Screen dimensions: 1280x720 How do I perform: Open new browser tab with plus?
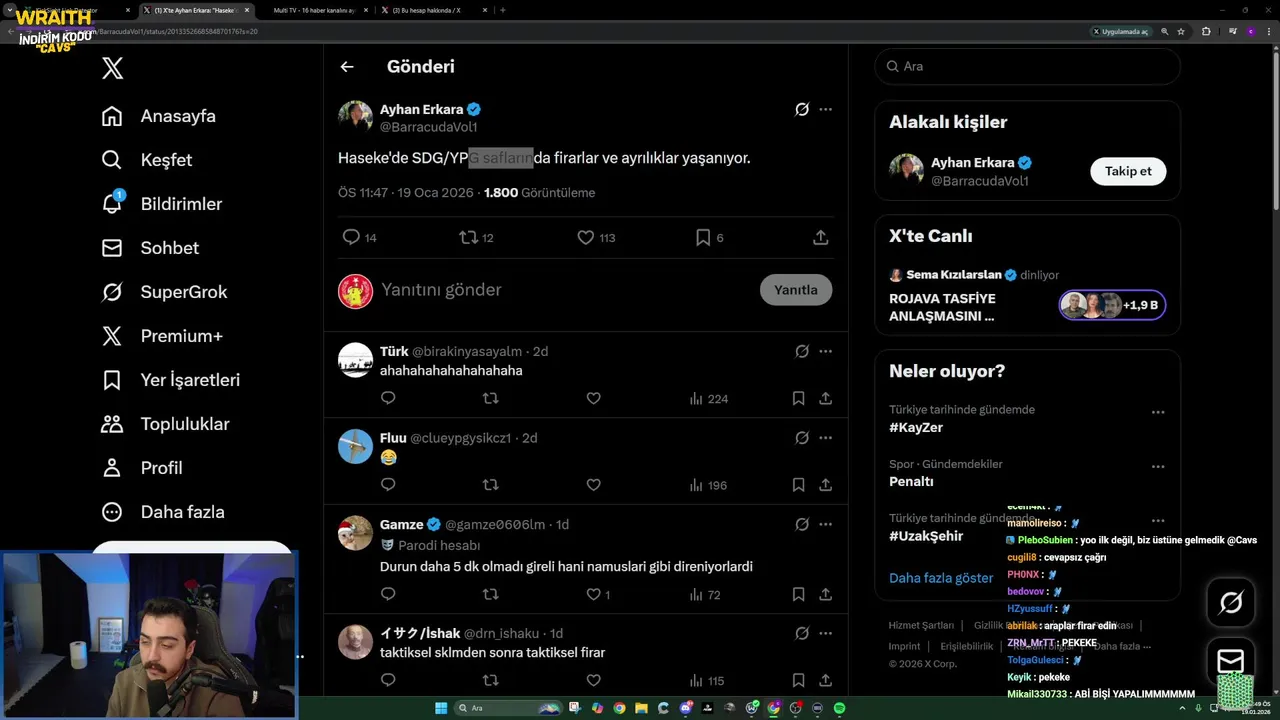tap(502, 10)
